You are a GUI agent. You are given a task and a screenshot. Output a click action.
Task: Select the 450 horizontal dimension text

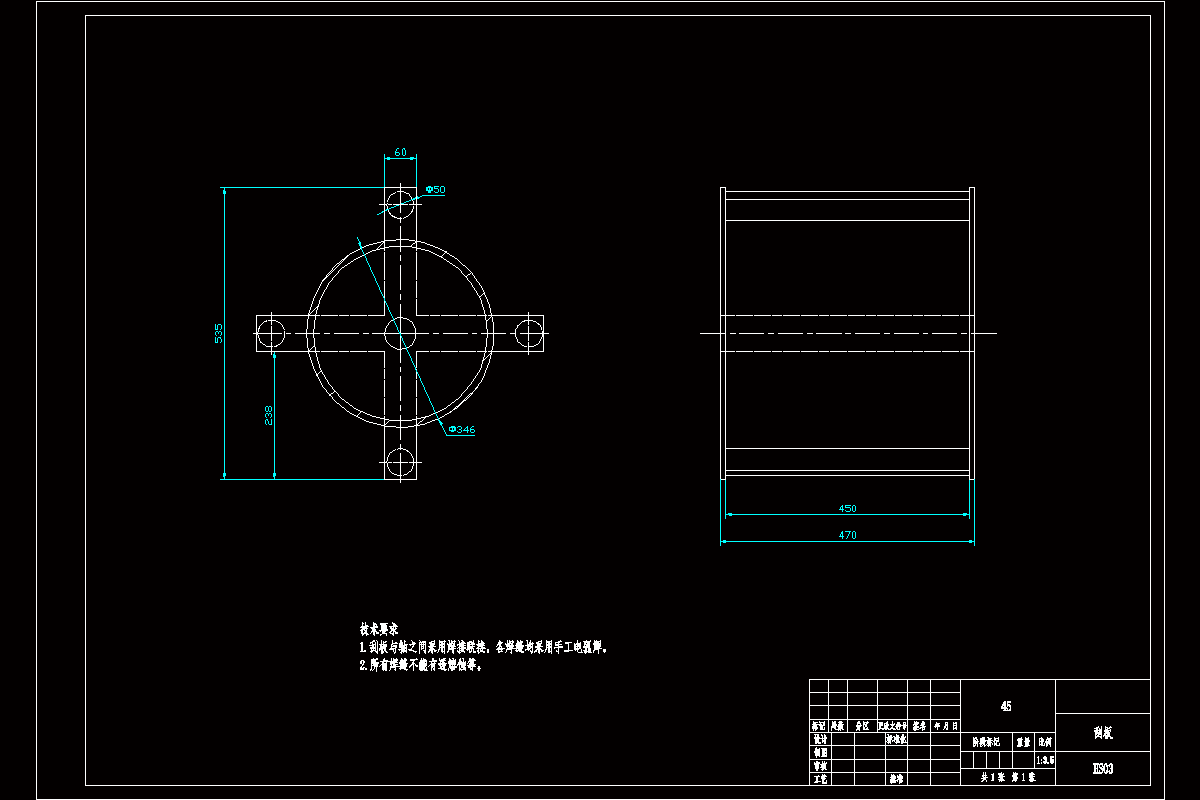pos(847,509)
